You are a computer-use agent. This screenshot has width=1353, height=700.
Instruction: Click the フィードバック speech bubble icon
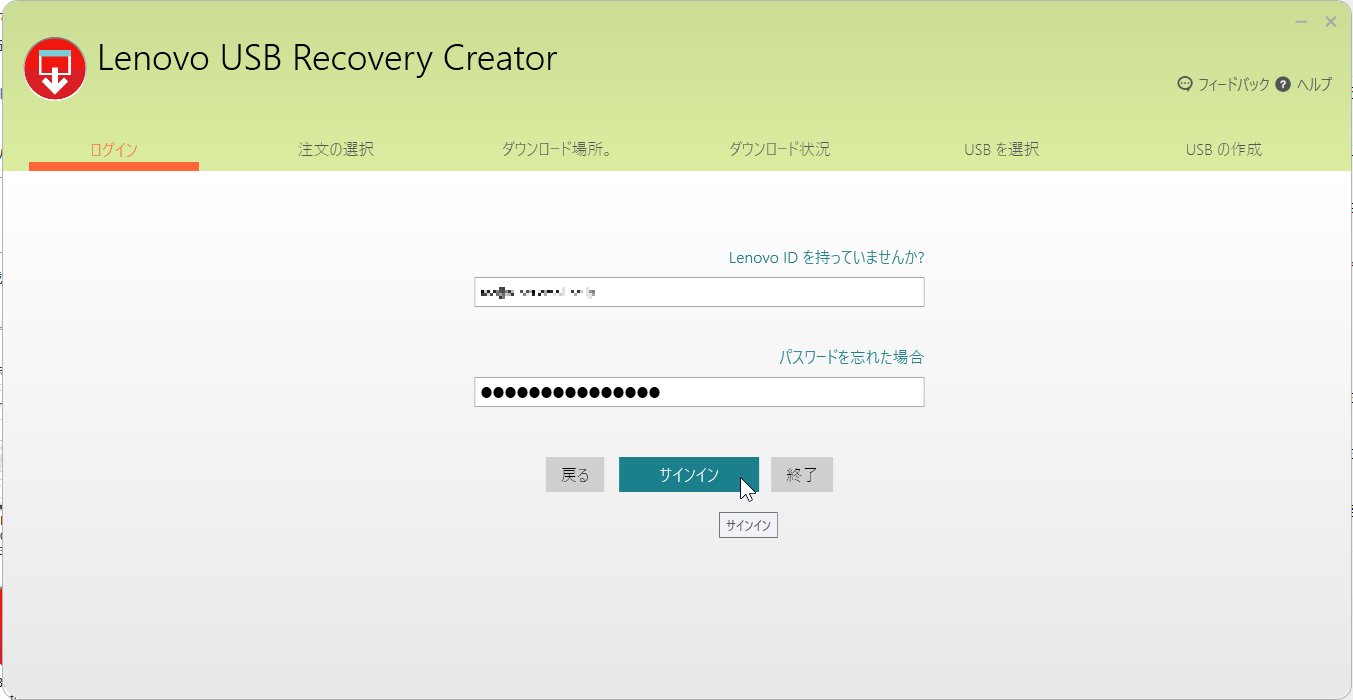pyautogui.click(x=1185, y=84)
